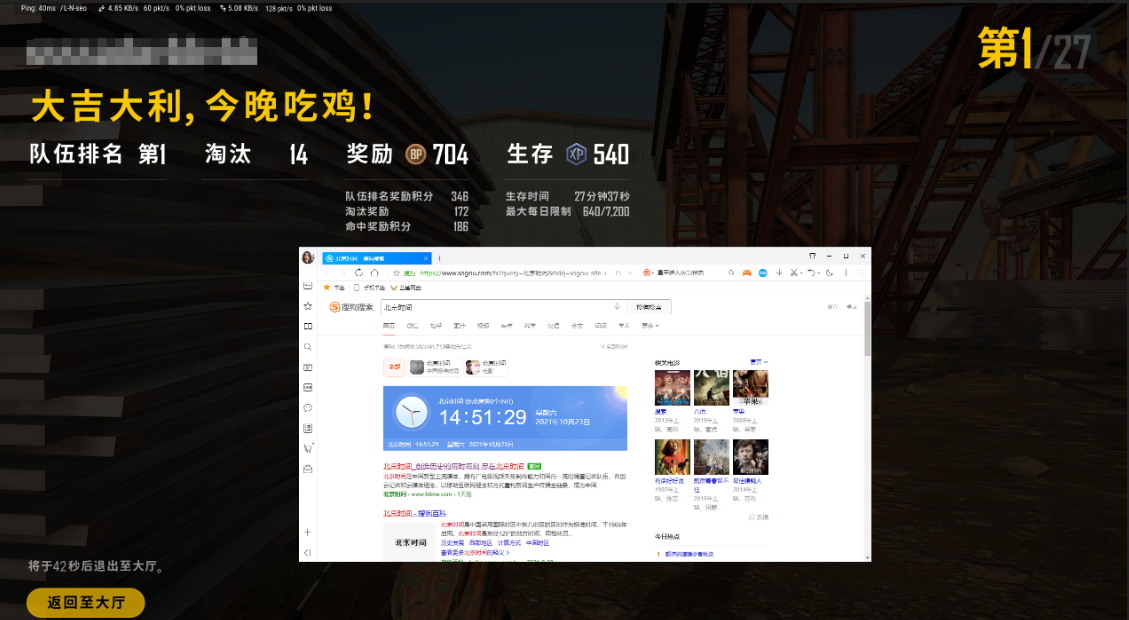Screen dimensions: 1129x620
Task: Open the 2014年 movie poster in second row
Action: pyautogui.click(x=750, y=457)
